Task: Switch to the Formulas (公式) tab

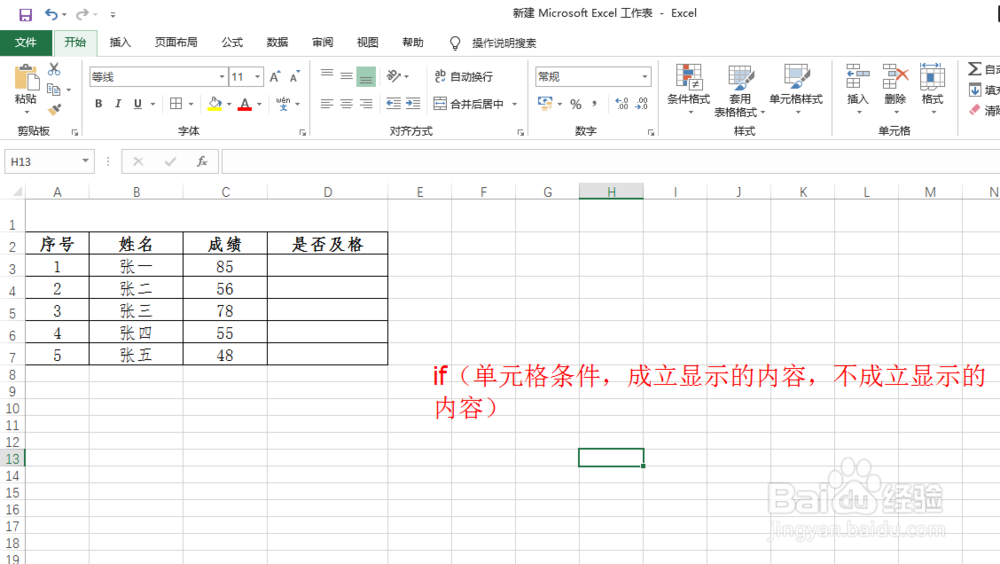Action: point(232,42)
